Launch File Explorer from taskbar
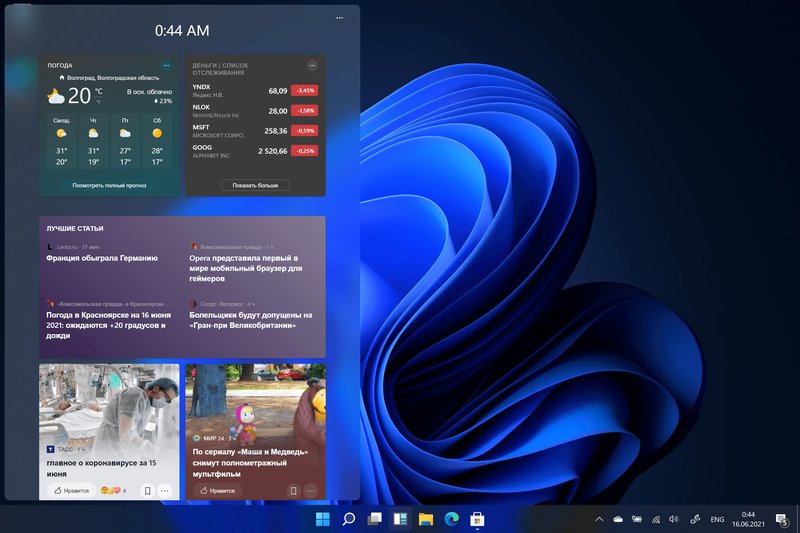This screenshot has height=533, width=800. point(426,519)
